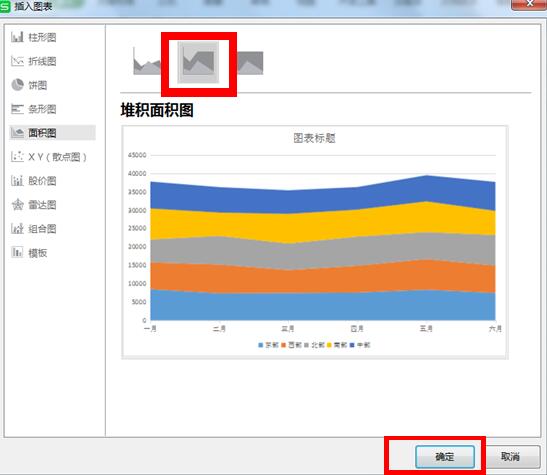Confirm with the 确定 button
Image resolution: width=547 pixels, height=475 pixels.
coord(445,457)
